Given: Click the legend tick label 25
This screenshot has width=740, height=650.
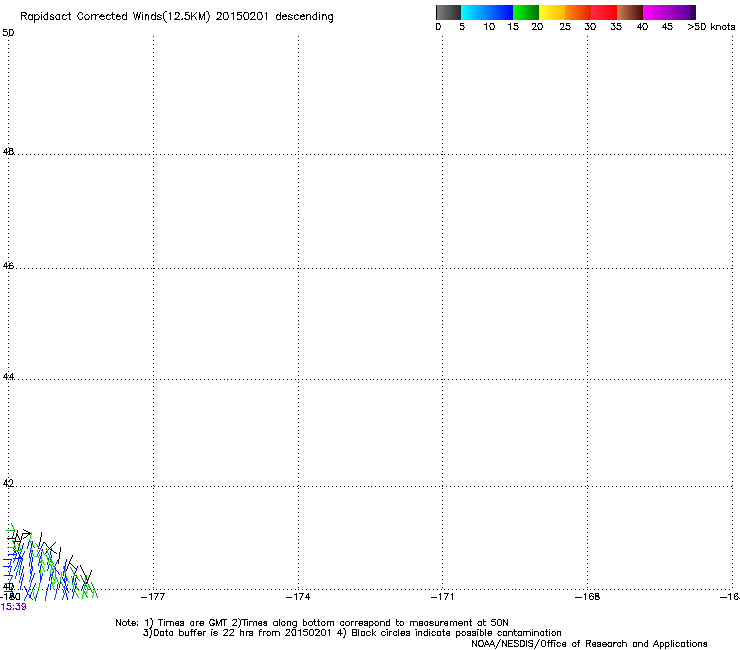Looking at the screenshot, I should click(565, 27).
